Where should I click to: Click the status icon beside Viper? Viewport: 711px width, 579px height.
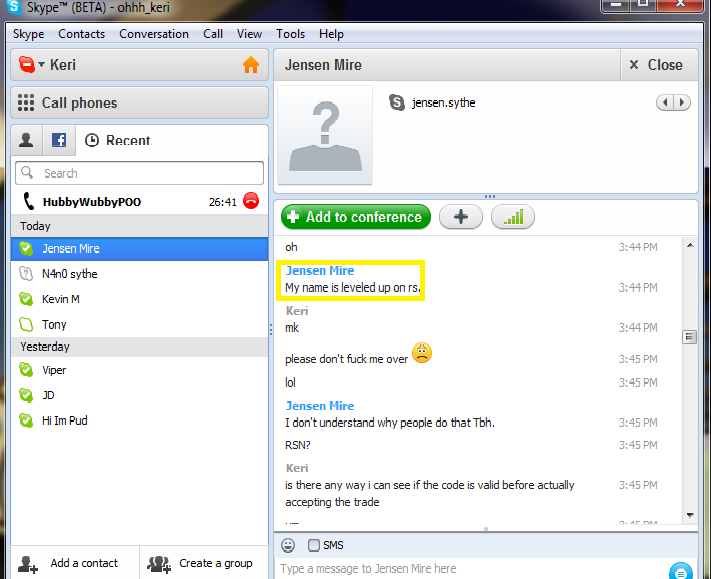tap(26, 370)
